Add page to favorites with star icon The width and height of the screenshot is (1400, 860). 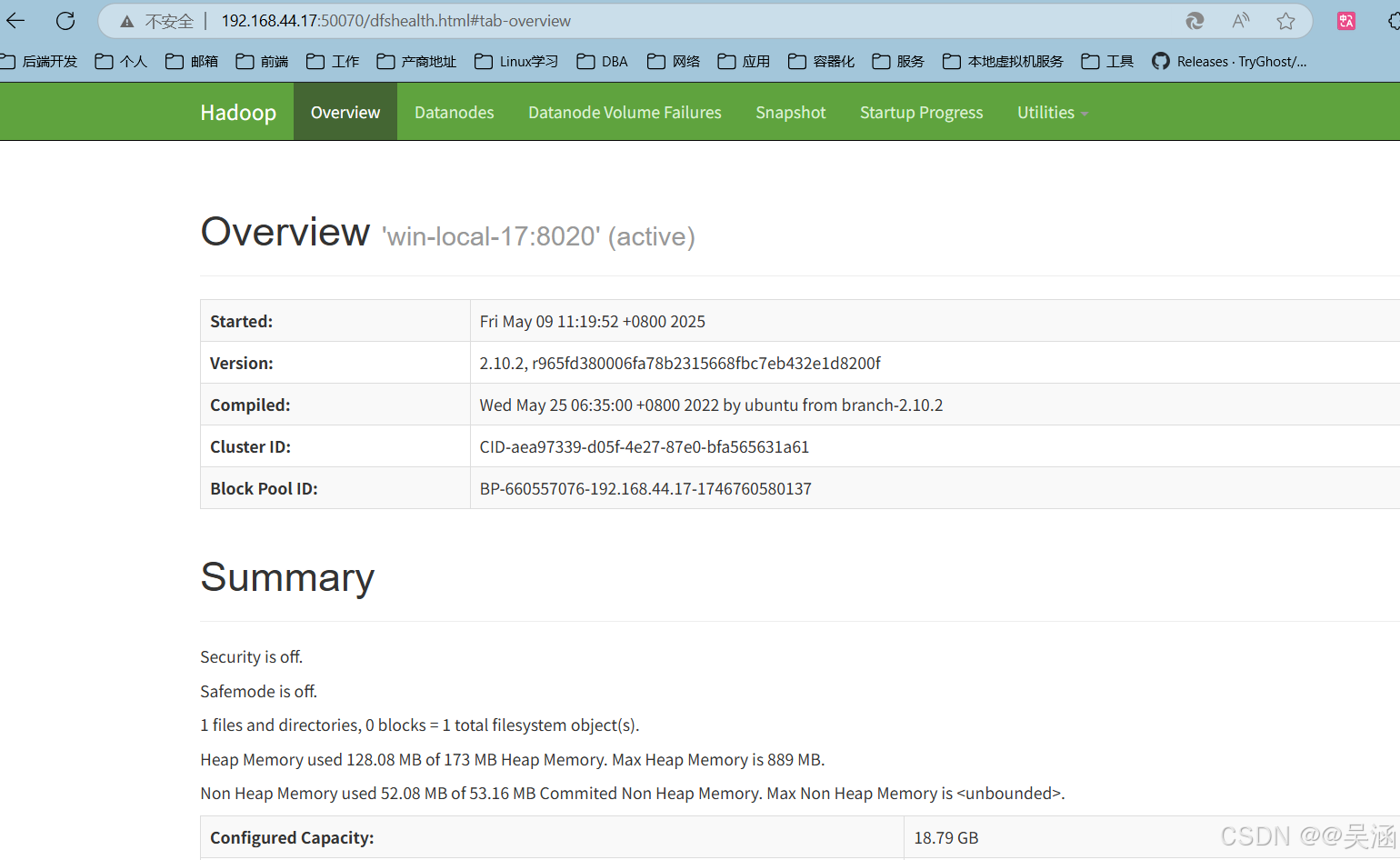1285,21
